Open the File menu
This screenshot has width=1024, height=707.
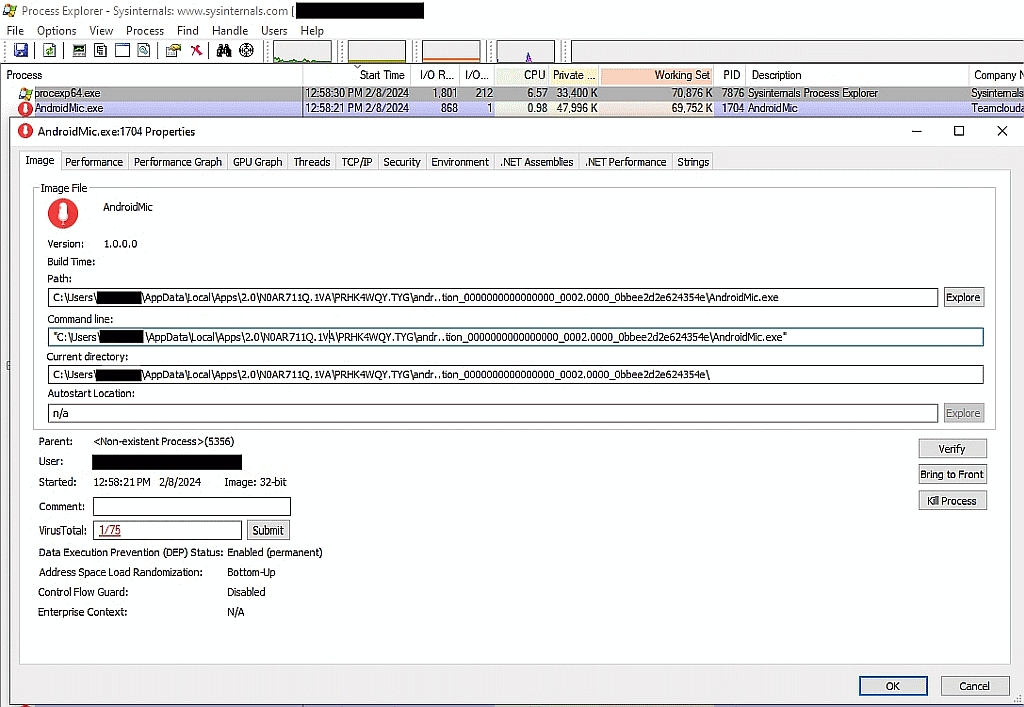click(15, 31)
